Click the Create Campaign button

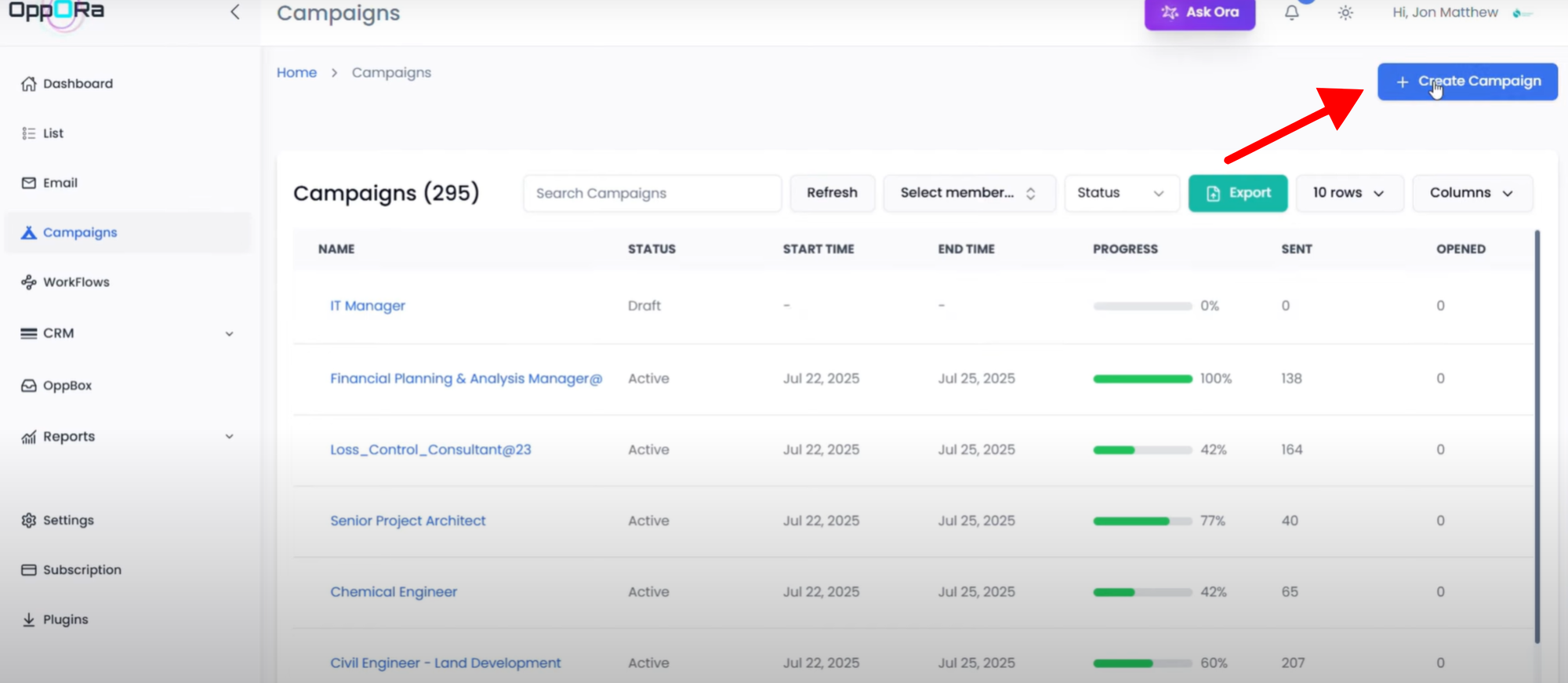pos(1467,82)
